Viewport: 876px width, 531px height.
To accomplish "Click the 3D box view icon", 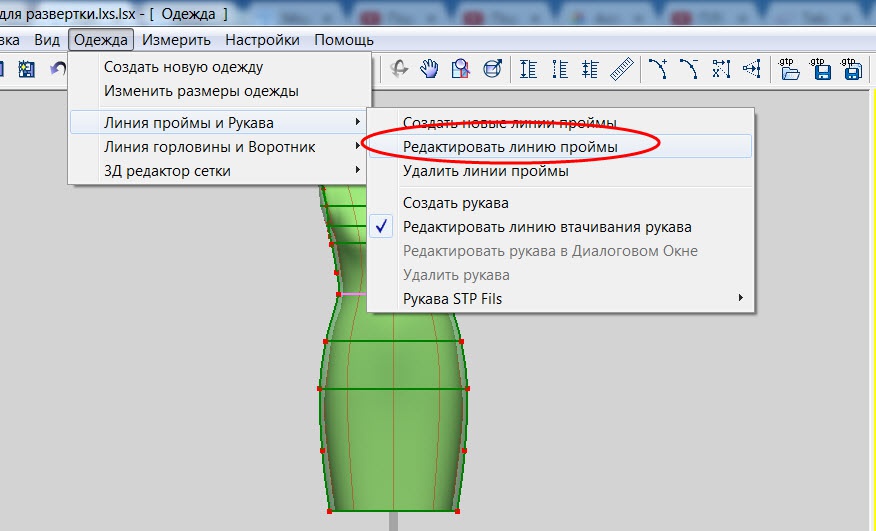I will click(x=492, y=69).
